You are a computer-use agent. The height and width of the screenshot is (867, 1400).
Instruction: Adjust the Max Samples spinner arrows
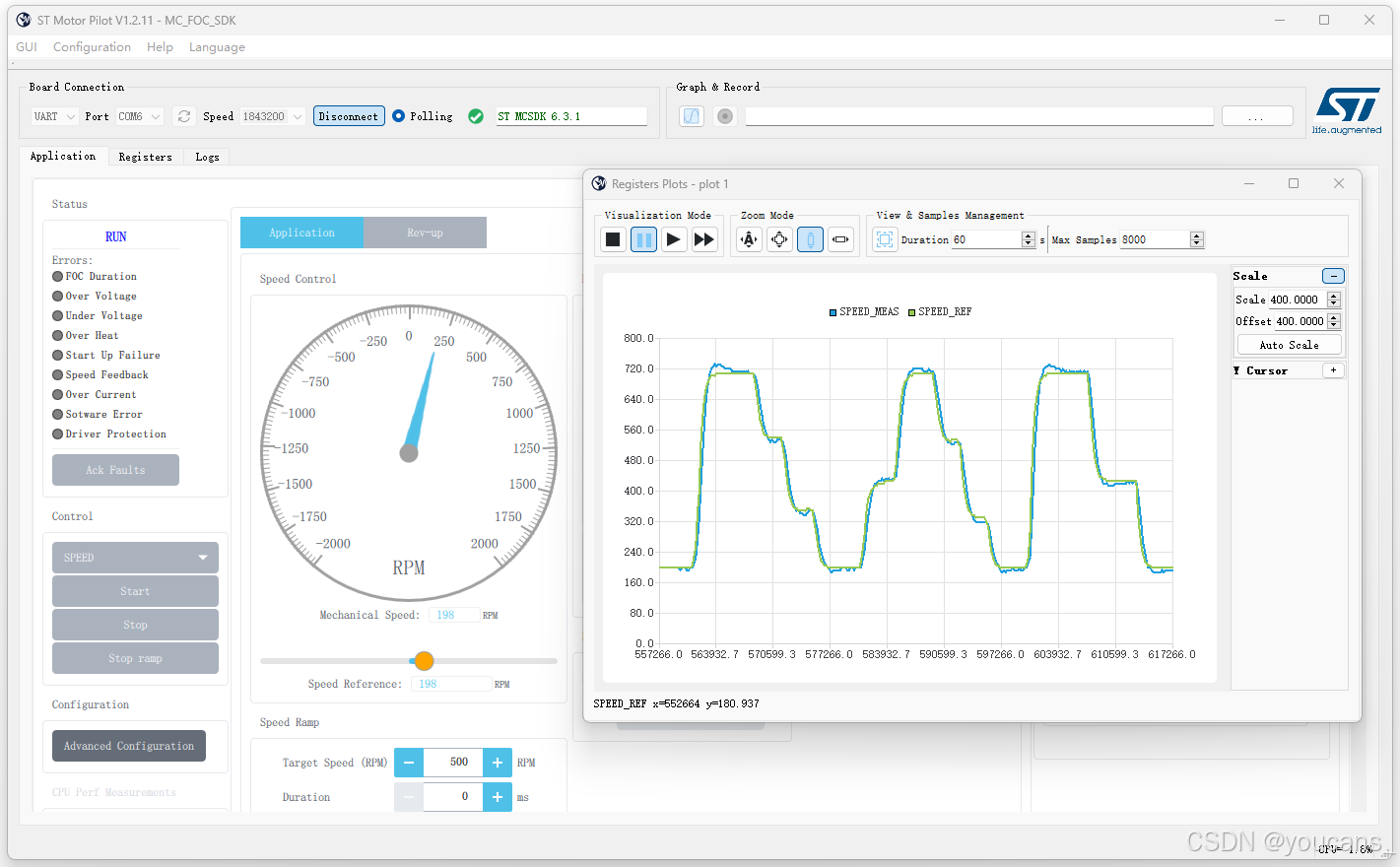click(x=1197, y=239)
